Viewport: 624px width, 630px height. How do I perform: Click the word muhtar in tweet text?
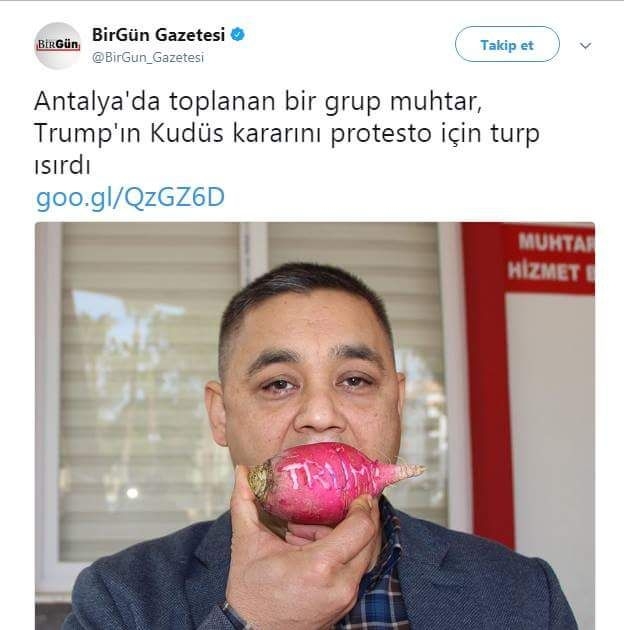(x=436, y=102)
